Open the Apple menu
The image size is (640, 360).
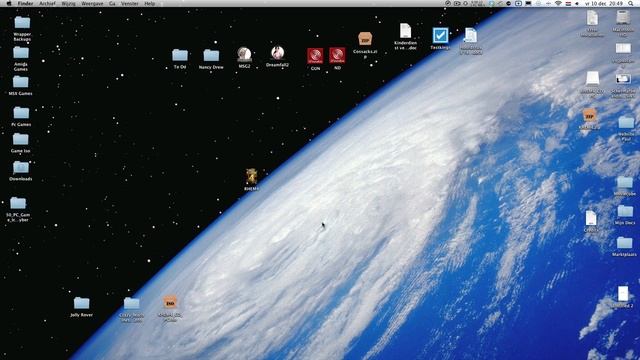9,3
